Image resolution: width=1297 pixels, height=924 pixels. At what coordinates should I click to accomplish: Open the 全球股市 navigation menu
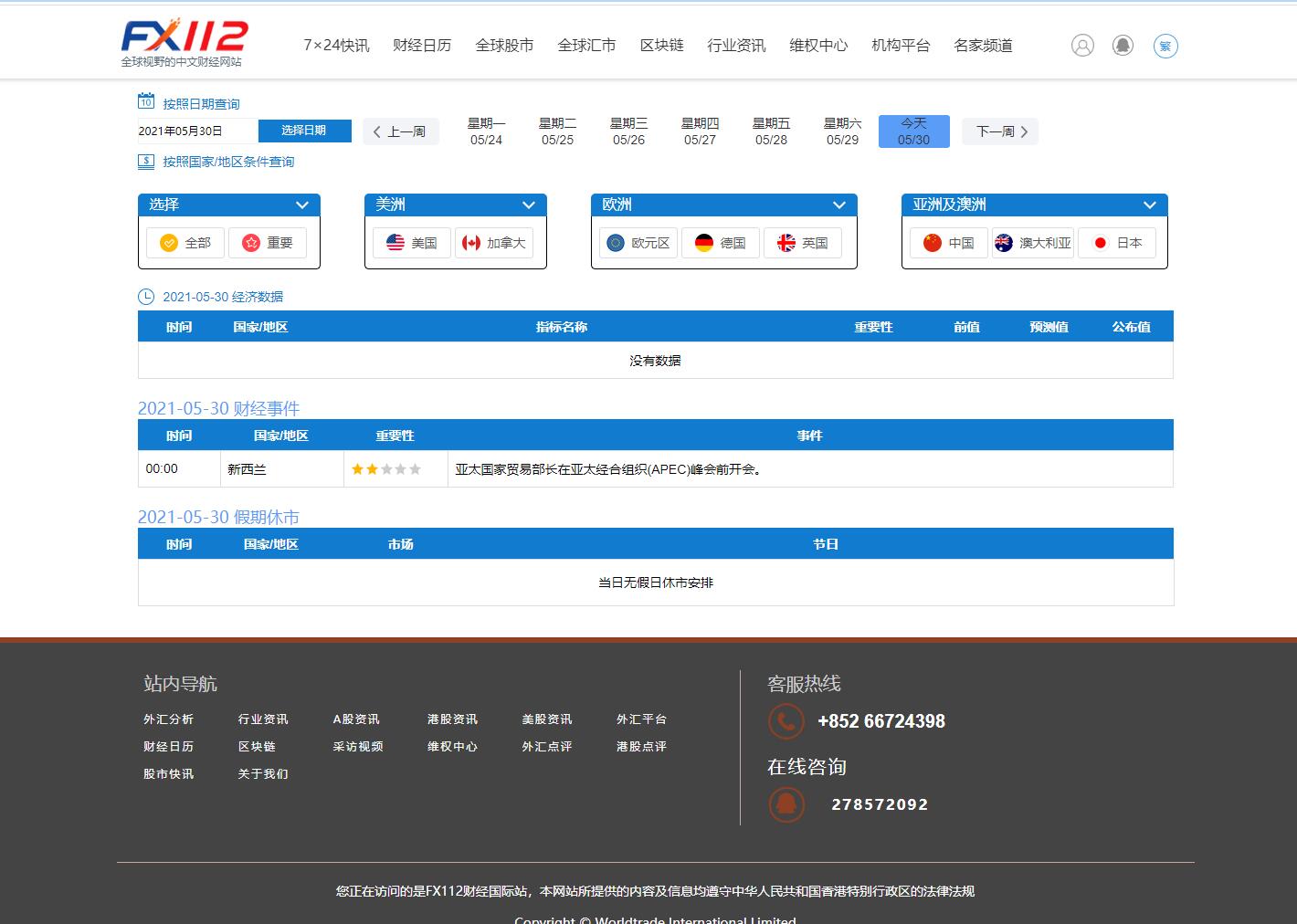(504, 46)
